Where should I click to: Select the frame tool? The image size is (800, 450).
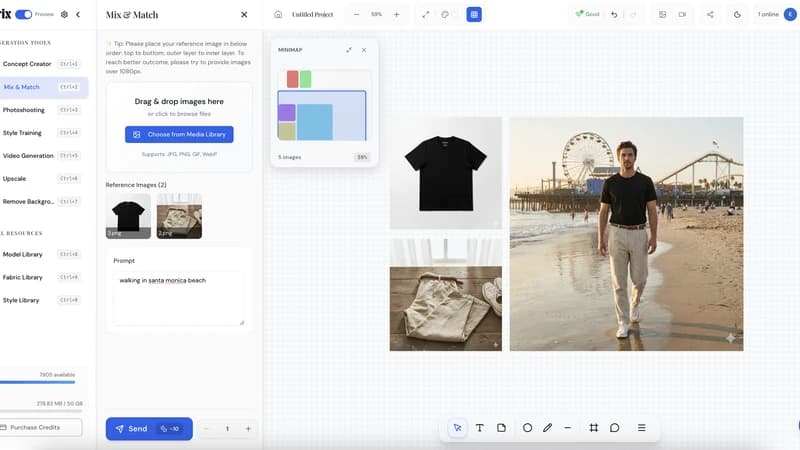click(x=593, y=428)
